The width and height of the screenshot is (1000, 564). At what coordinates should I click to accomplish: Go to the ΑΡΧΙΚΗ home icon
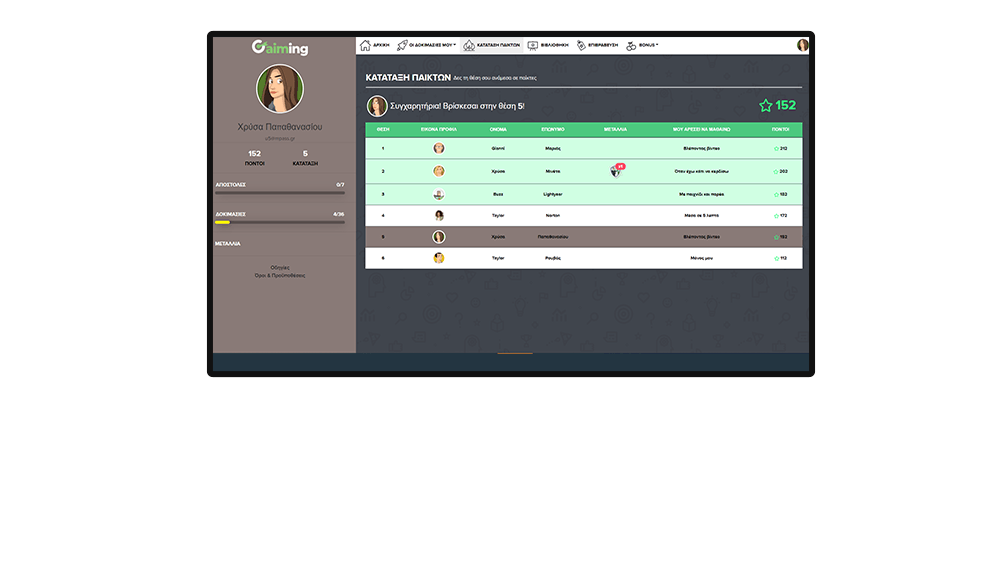click(x=365, y=45)
